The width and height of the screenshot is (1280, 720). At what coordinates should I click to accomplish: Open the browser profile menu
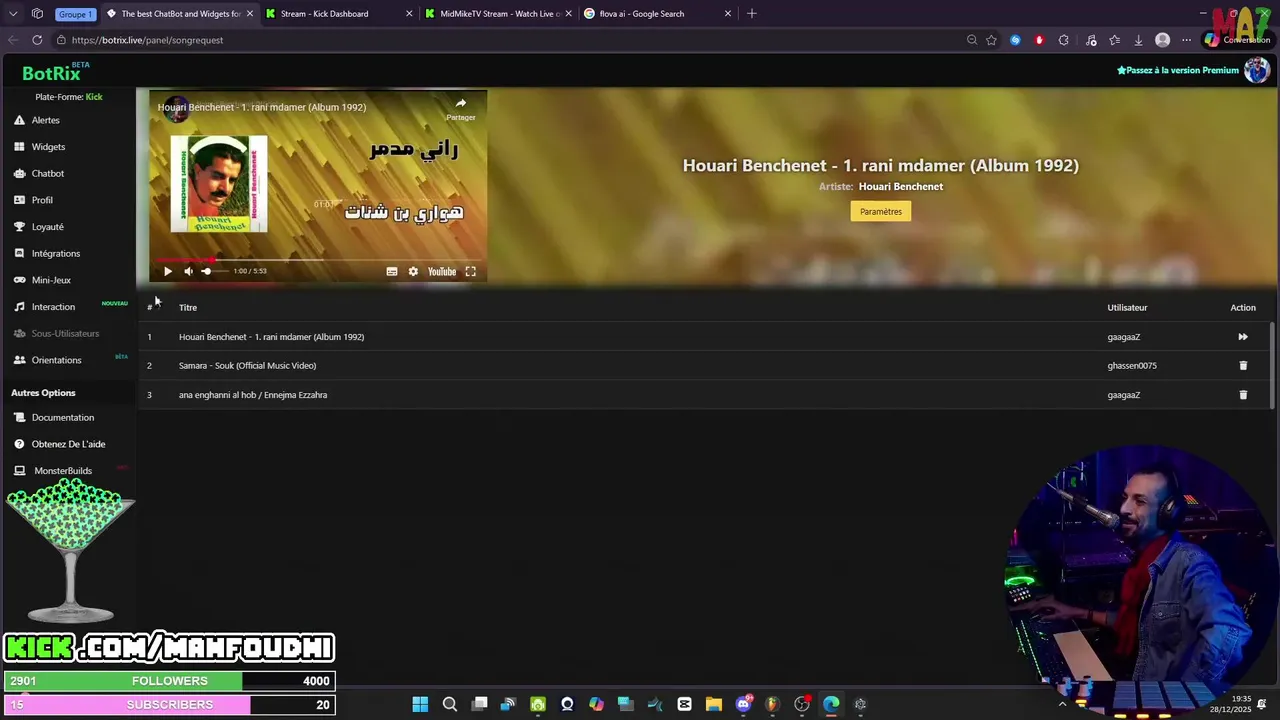[1162, 40]
